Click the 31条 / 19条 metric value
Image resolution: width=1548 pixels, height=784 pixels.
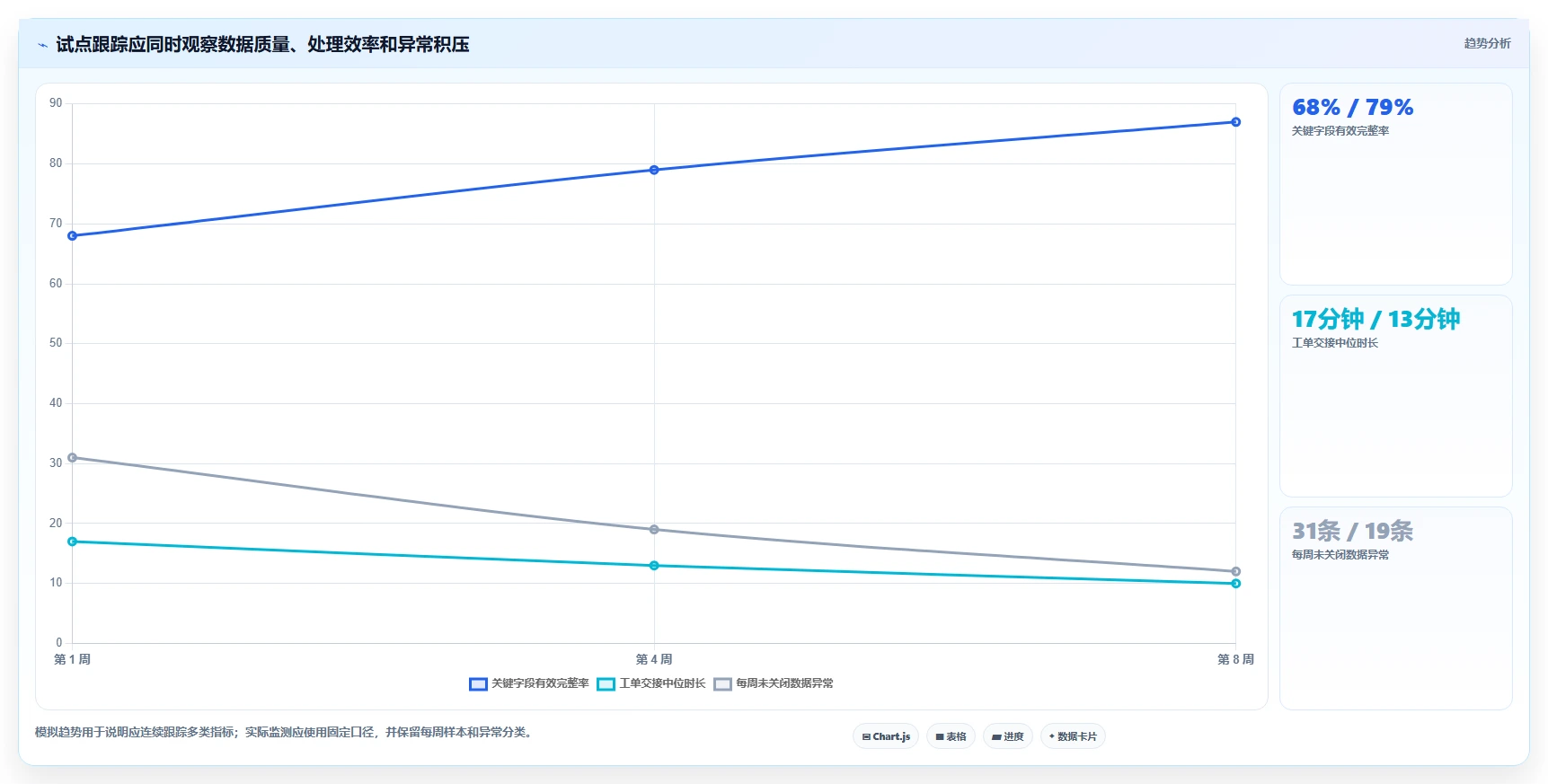pyautogui.click(x=1352, y=531)
